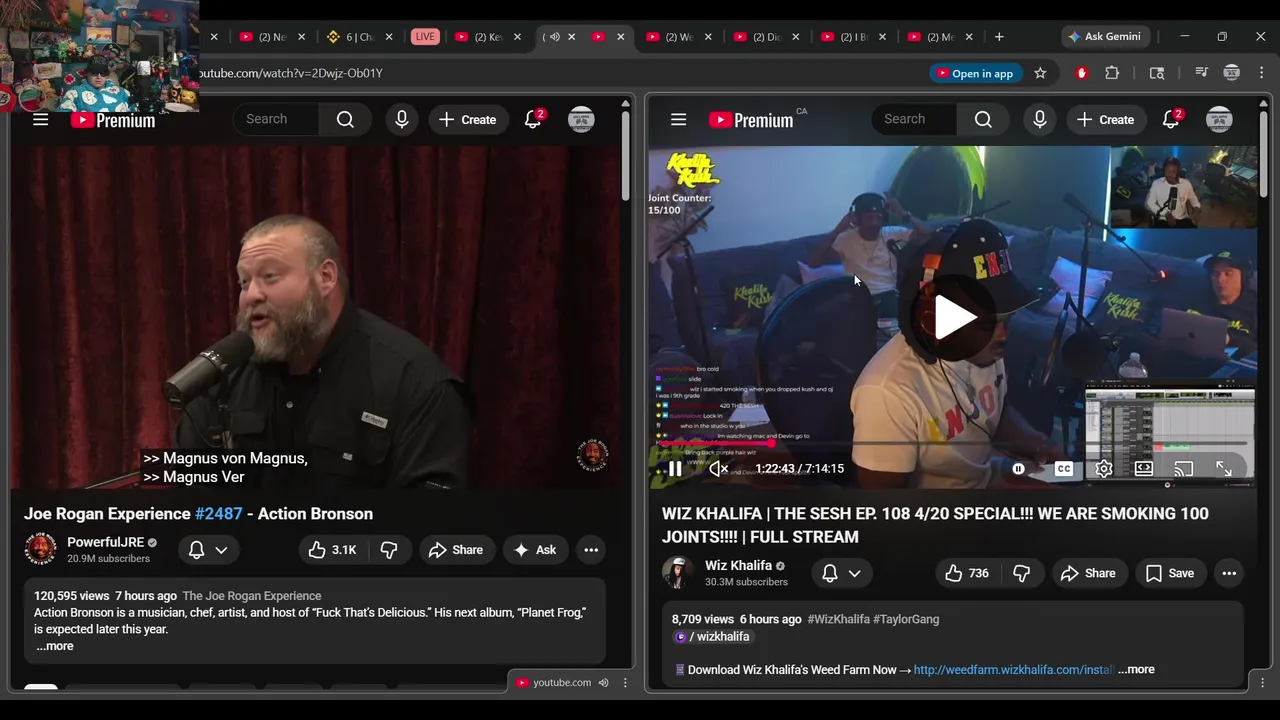Open the #WizKhalifa hashtag link
Viewport: 1280px width, 720px height.
838,620
